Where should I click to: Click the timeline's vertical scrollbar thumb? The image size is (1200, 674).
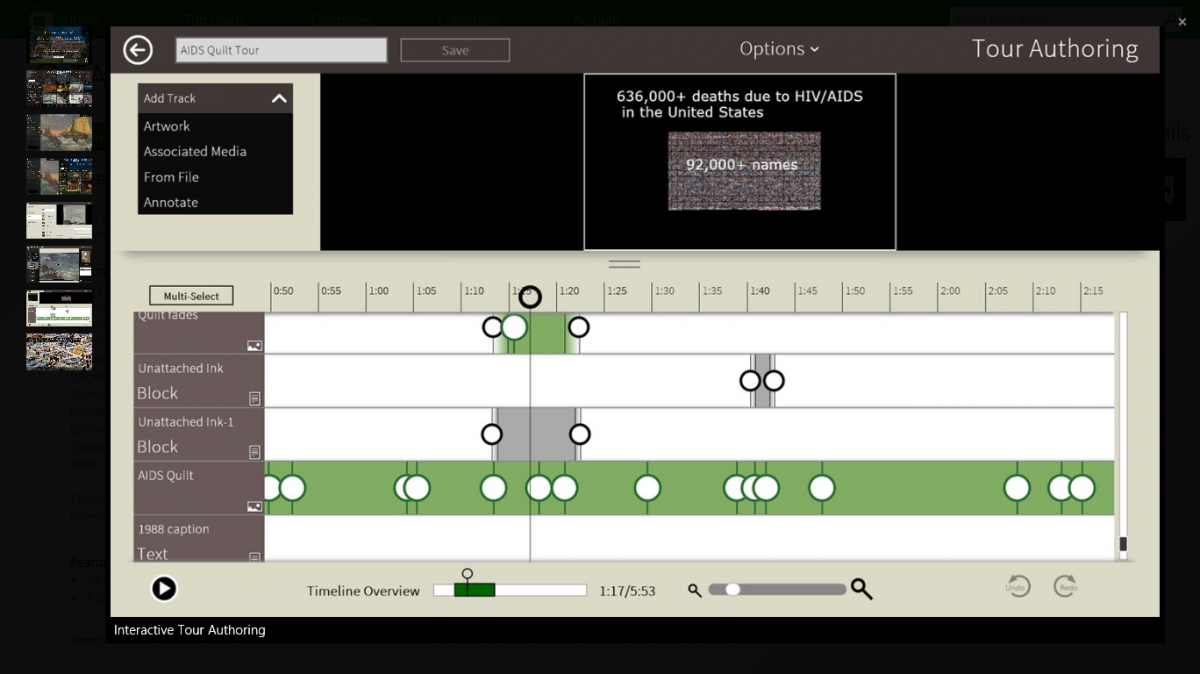click(1123, 545)
